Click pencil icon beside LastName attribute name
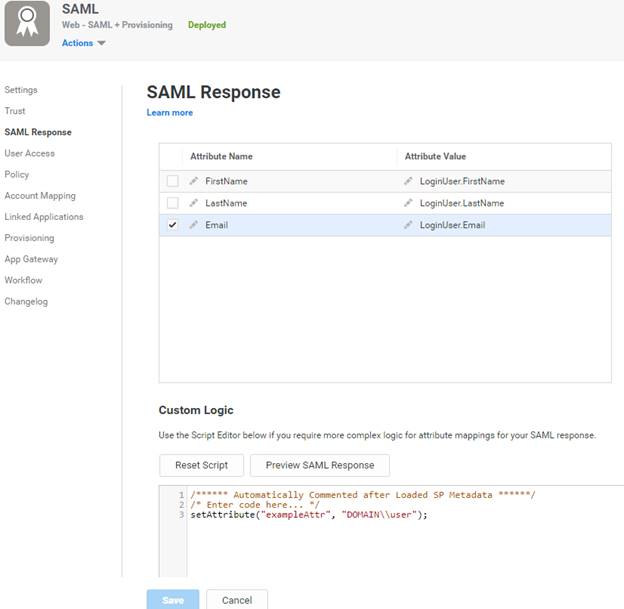The width and height of the screenshot is (624, 609). point(194,203)
